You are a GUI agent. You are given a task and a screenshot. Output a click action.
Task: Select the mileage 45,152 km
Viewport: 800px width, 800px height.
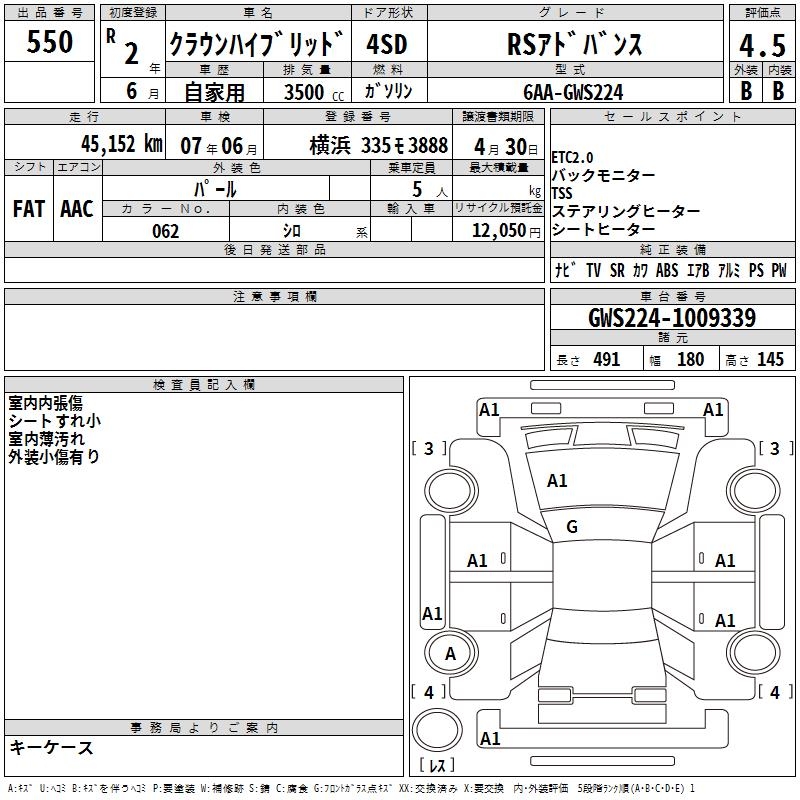pos(121,144)
